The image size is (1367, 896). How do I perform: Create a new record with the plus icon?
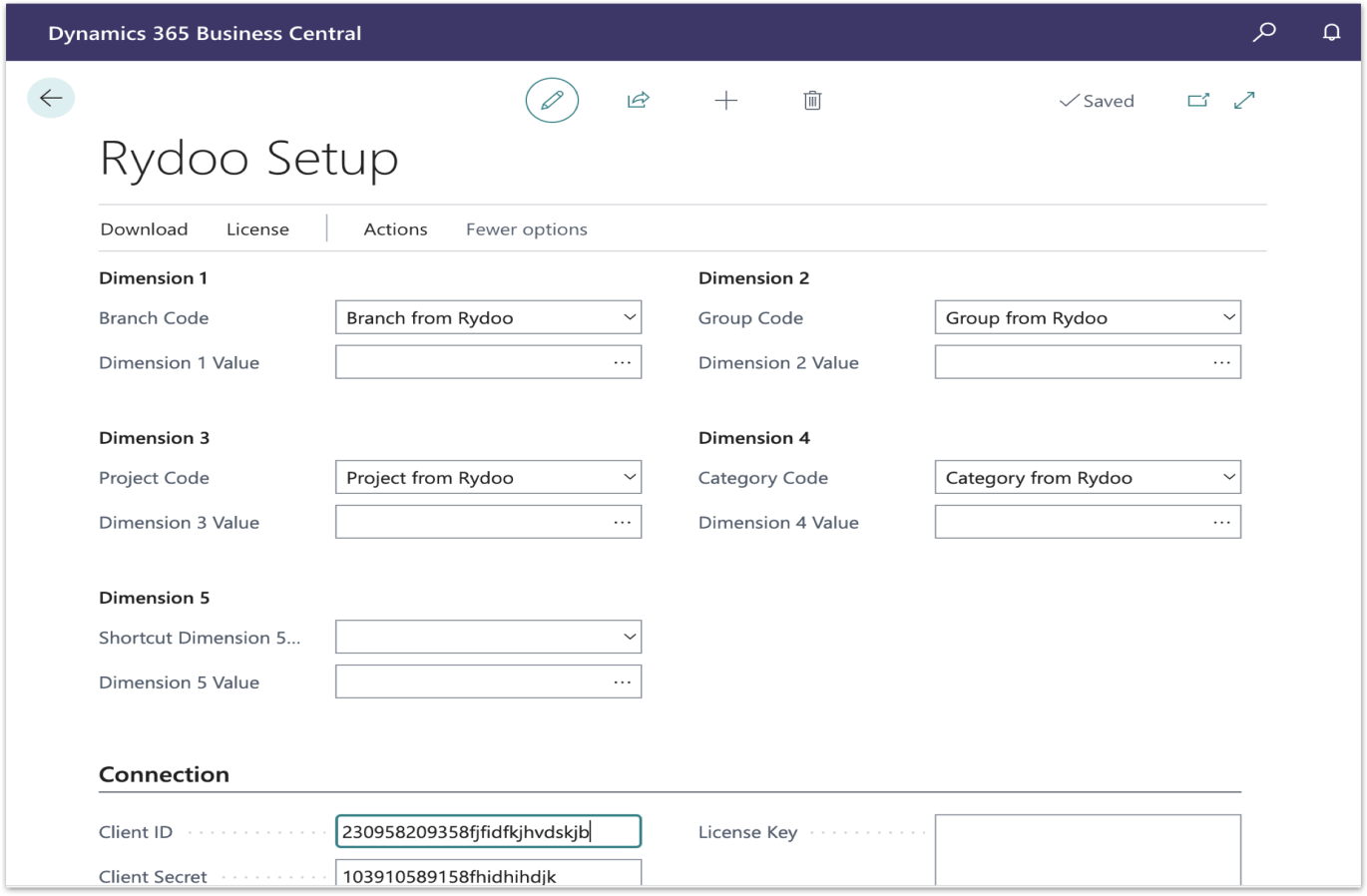click(x=725, y=100)
